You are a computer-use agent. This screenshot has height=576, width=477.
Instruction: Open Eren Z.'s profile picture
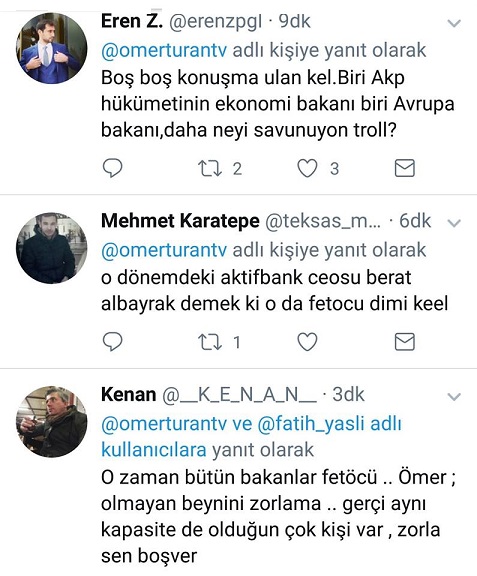click(51, 48)
